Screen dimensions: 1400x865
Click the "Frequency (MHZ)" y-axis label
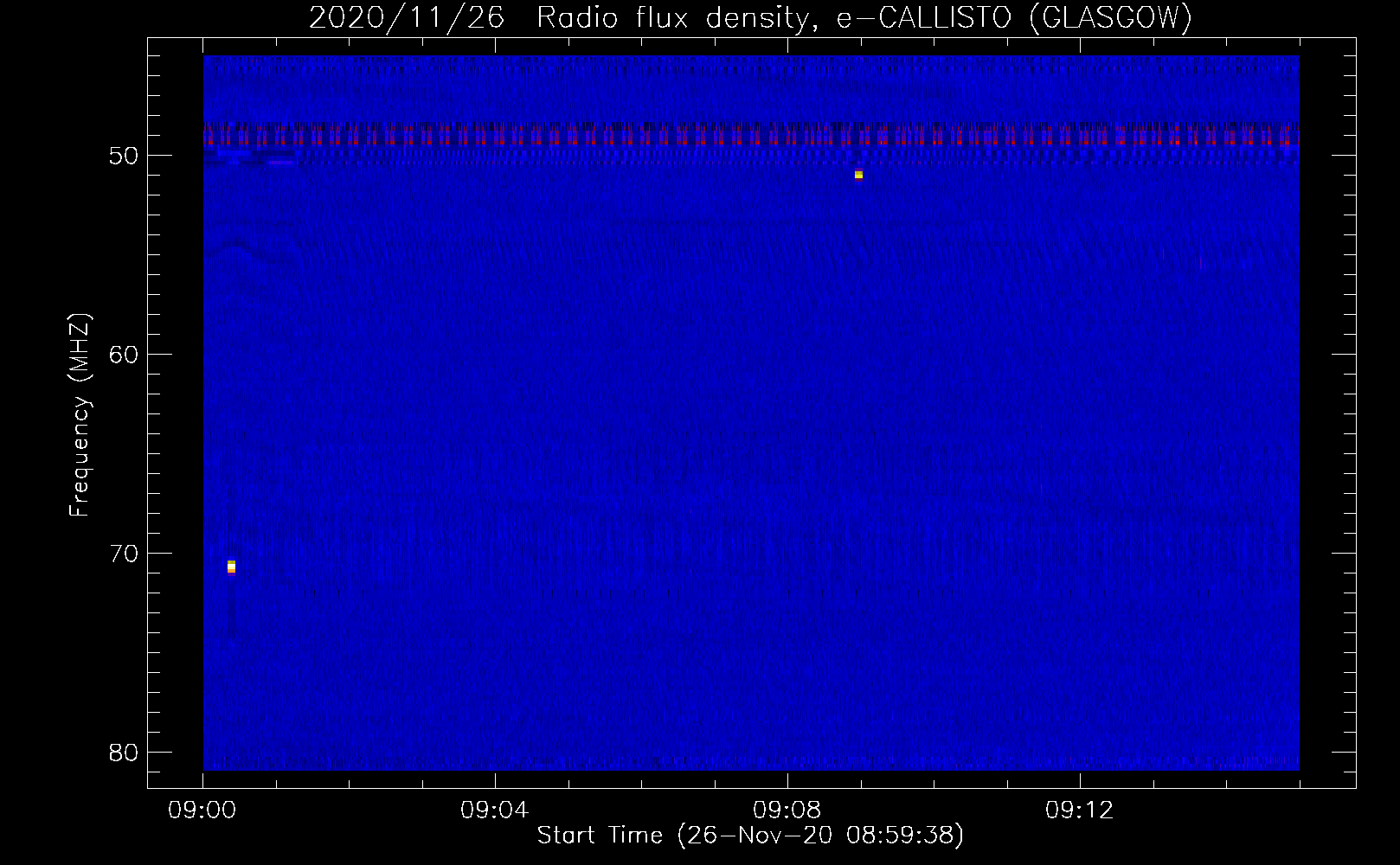[80, 415]
